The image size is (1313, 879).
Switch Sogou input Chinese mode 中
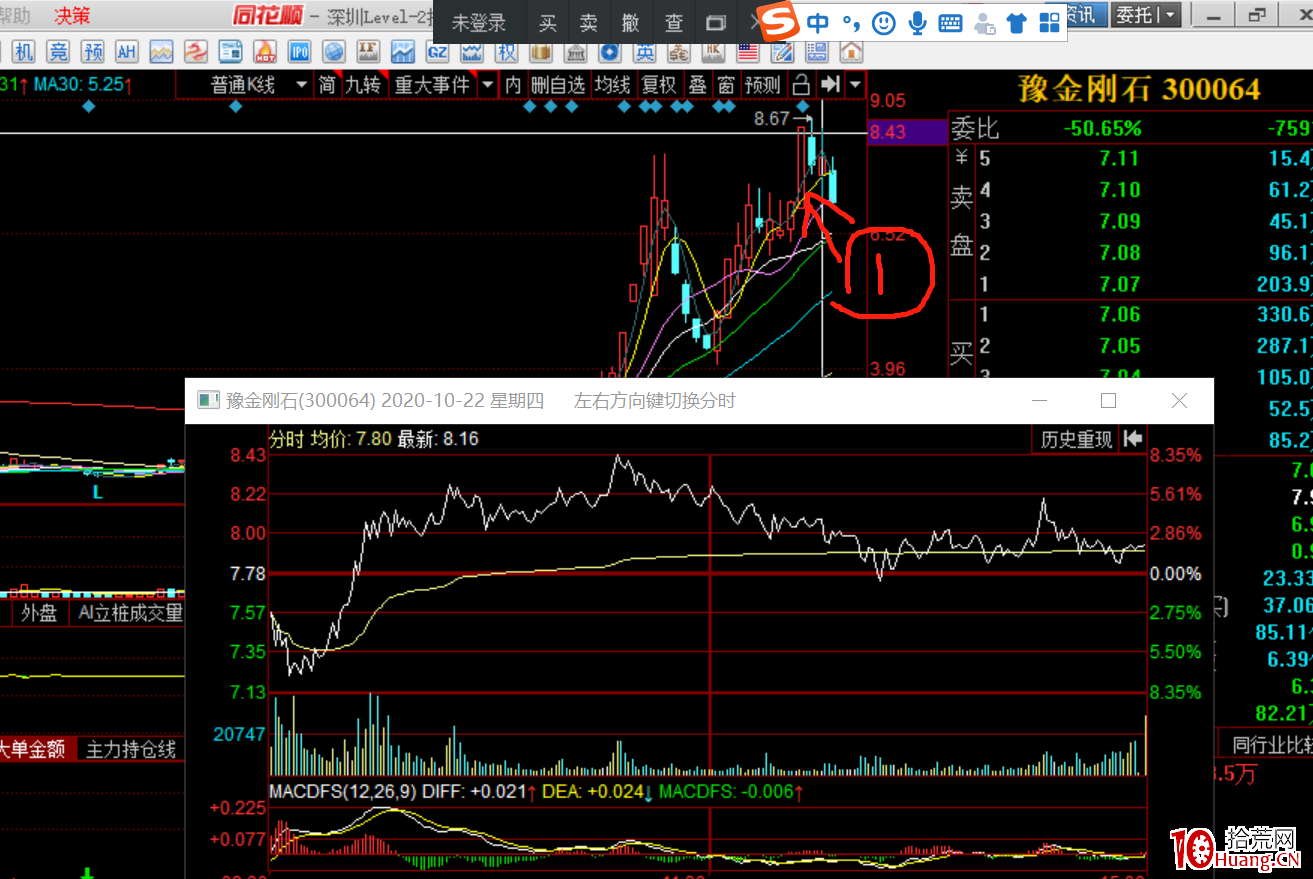tap(818, 22)
